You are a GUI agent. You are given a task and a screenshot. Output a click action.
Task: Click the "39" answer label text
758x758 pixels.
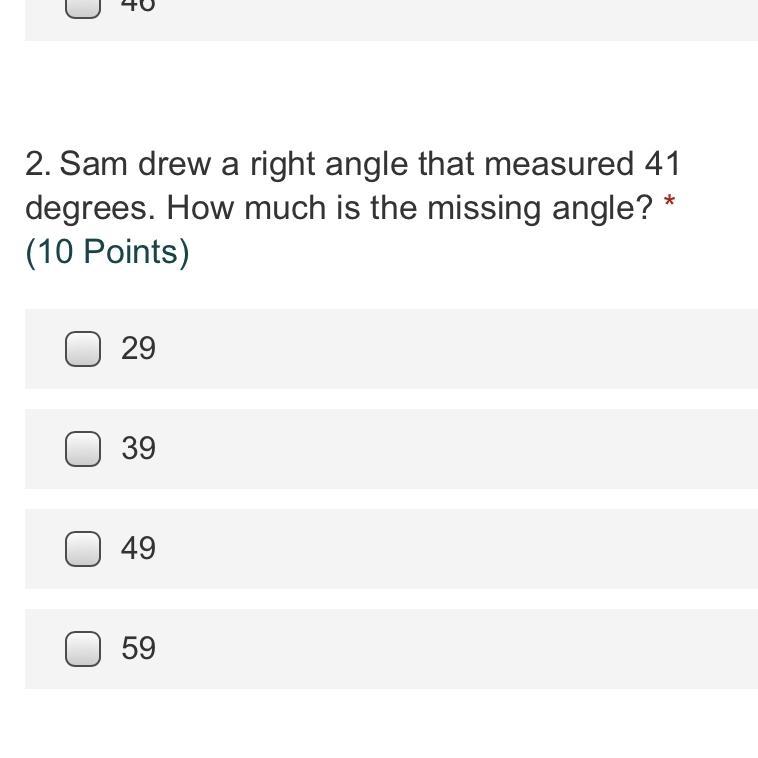point(138,449)
